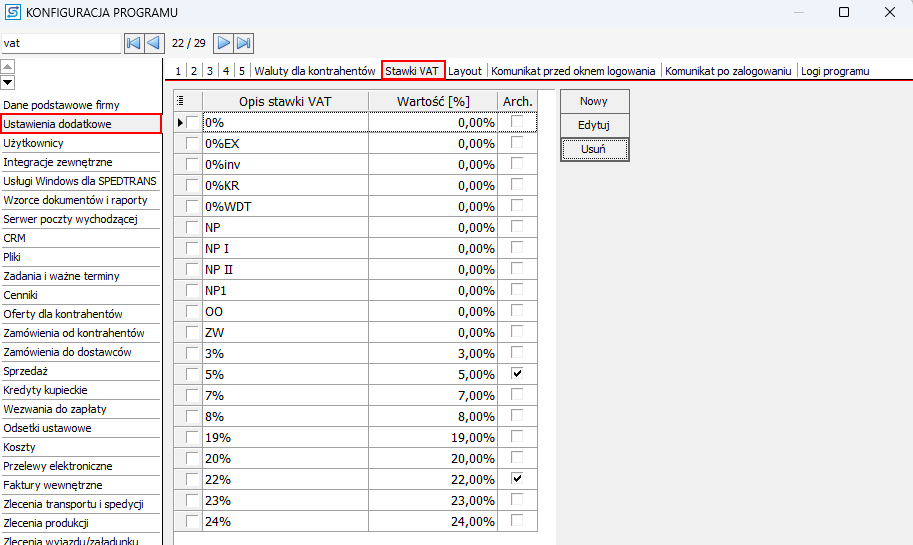Viewport: 913px width, 545px height.
Task: Tick the row selector checkbox for 0%EX
Action: click(192, 143)
